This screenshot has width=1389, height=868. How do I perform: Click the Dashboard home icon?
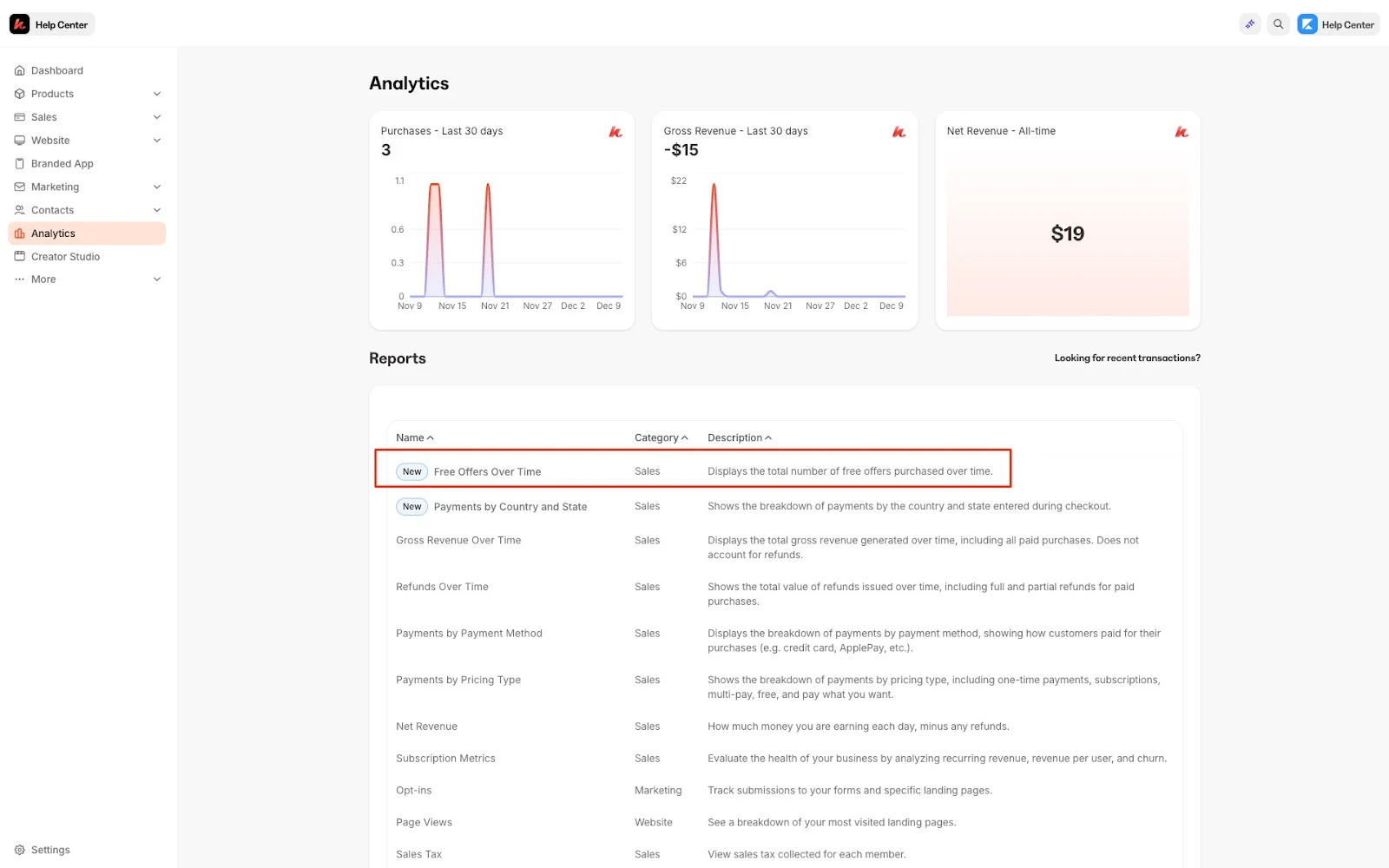click(x=19, y=70)
